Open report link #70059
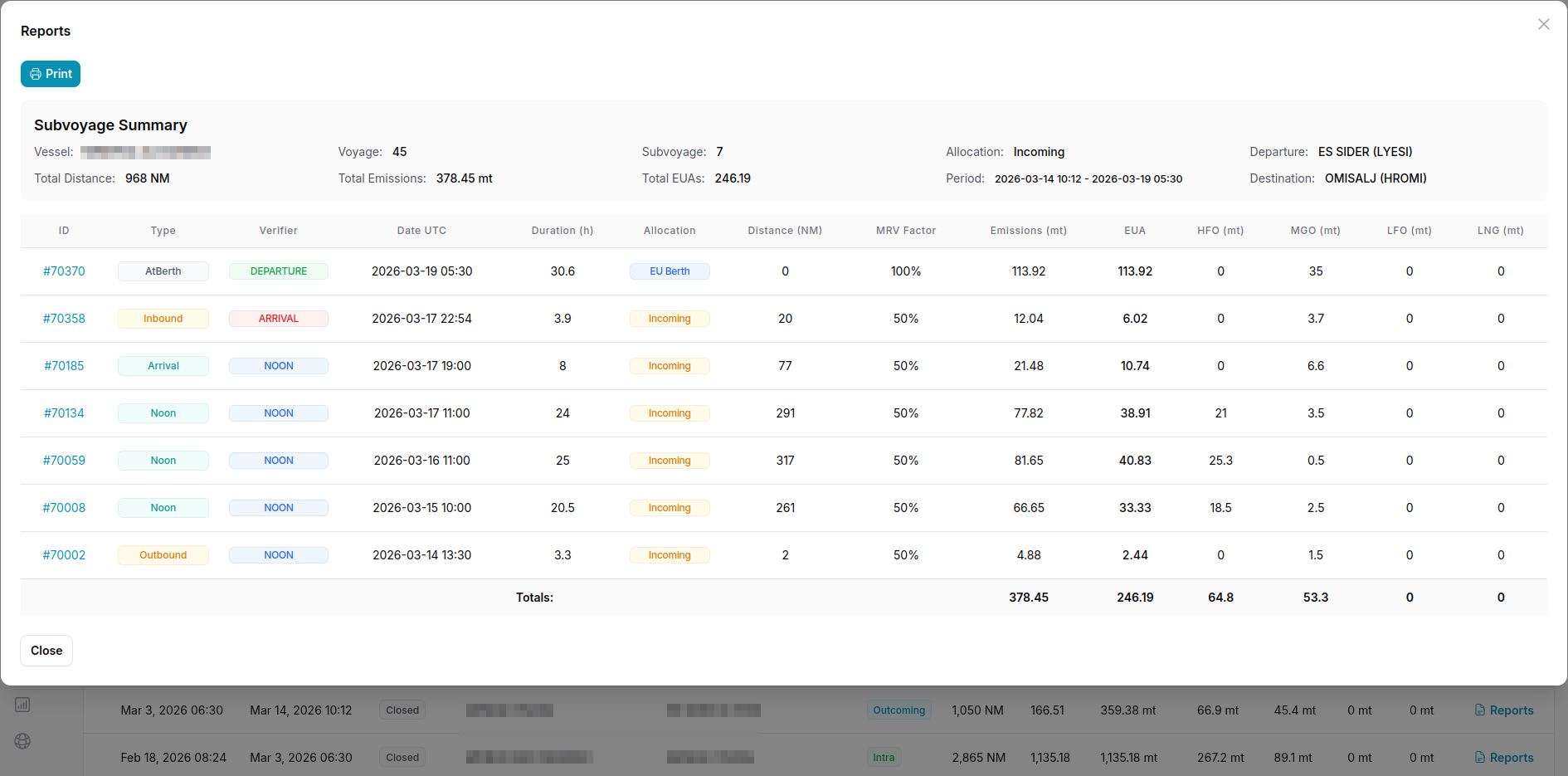This screenshot has width=1568, height=776. point(64,461)
